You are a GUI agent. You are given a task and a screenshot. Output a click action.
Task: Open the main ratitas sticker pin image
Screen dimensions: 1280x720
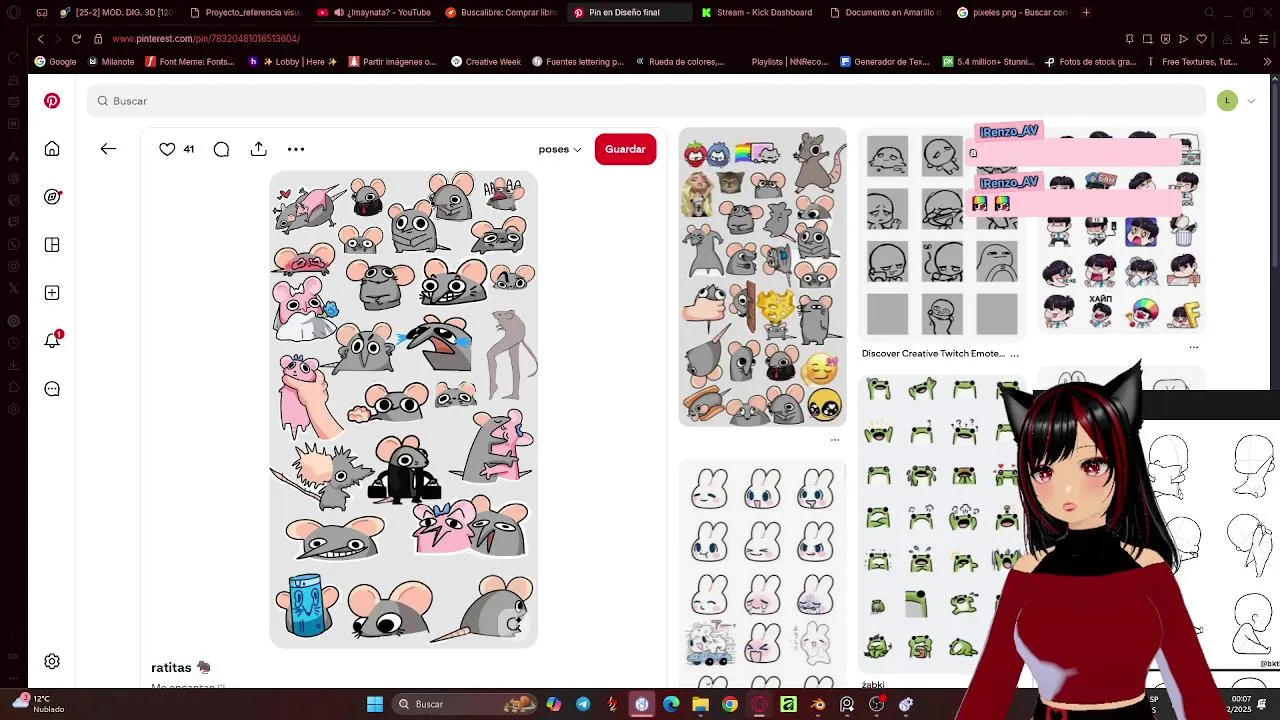tap(403, 409)
